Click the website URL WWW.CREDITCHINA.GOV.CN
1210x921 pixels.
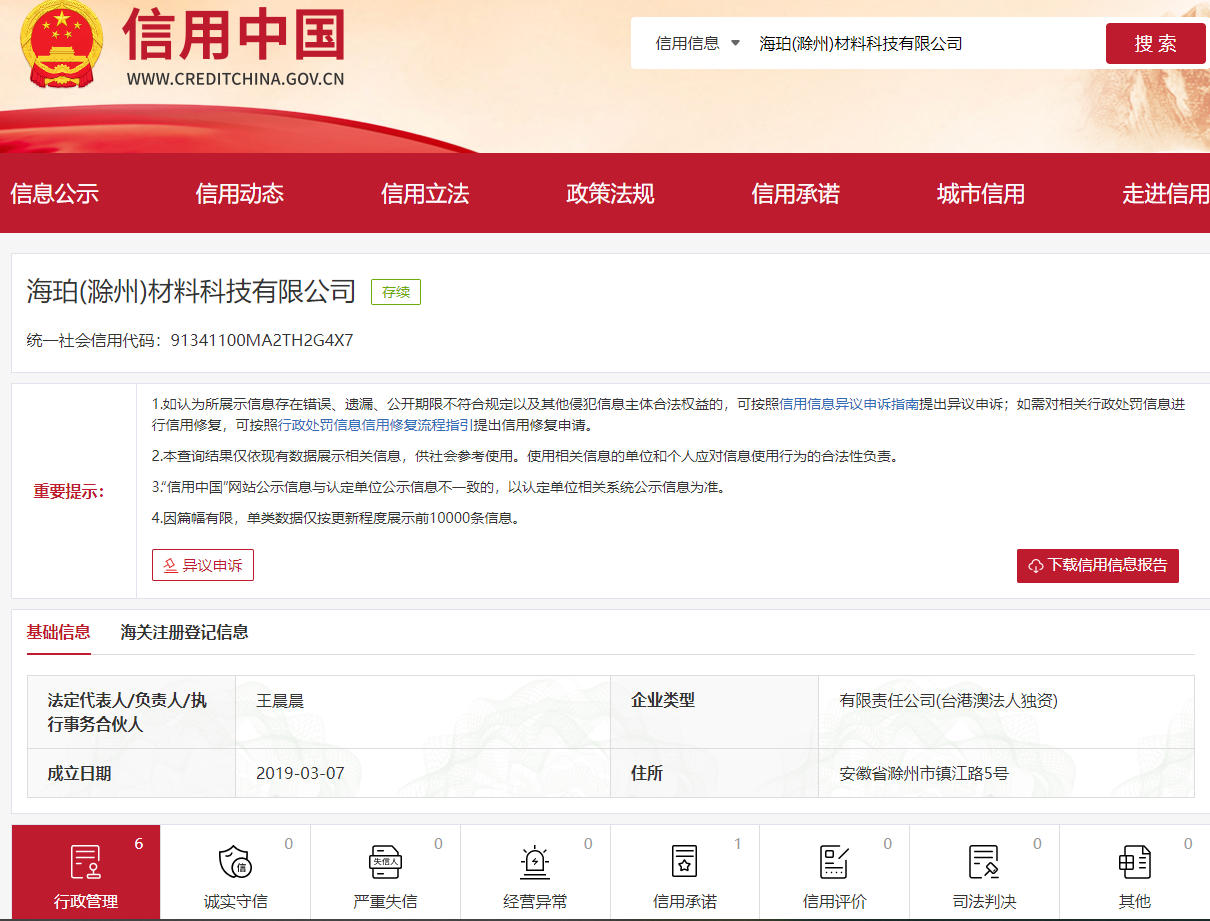[x=235, y=78]
